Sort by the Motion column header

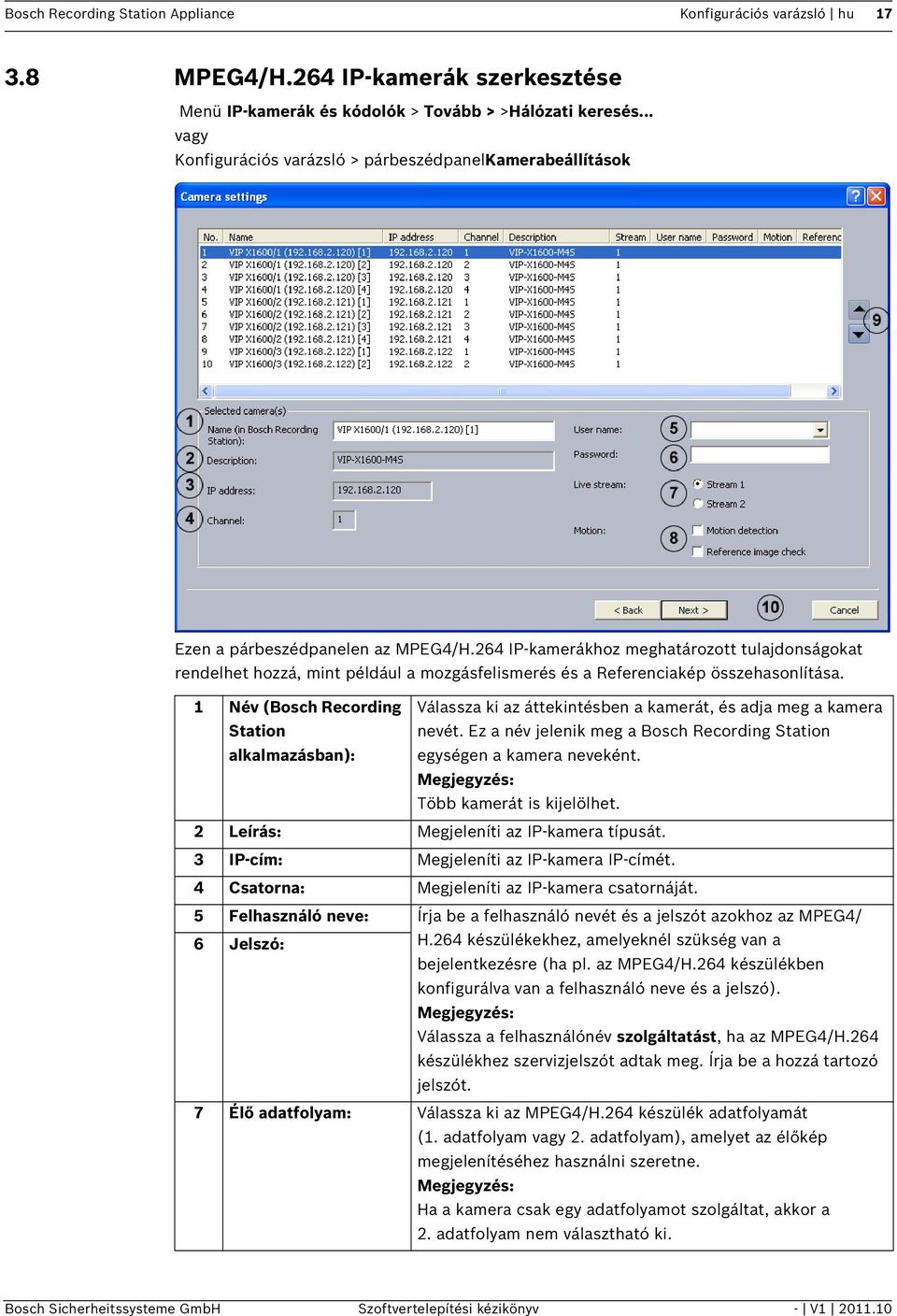(x=778, y=237)
